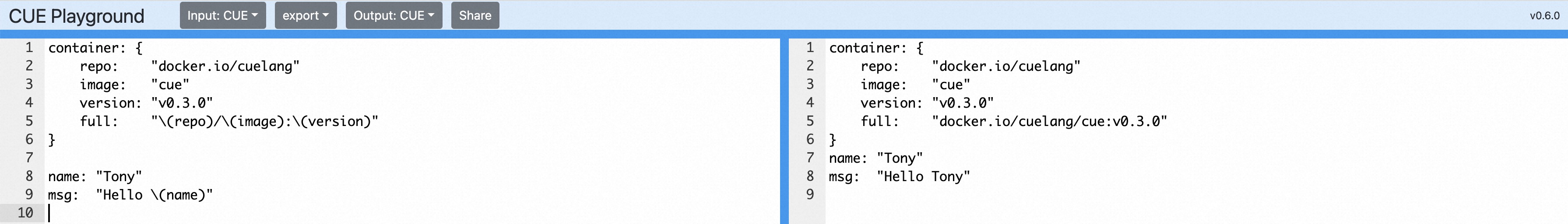This screenshot has height=224, width=1568.
Task: Click the blue divider between editor panes
Action: pyautogui.click(x=784, y=131)
